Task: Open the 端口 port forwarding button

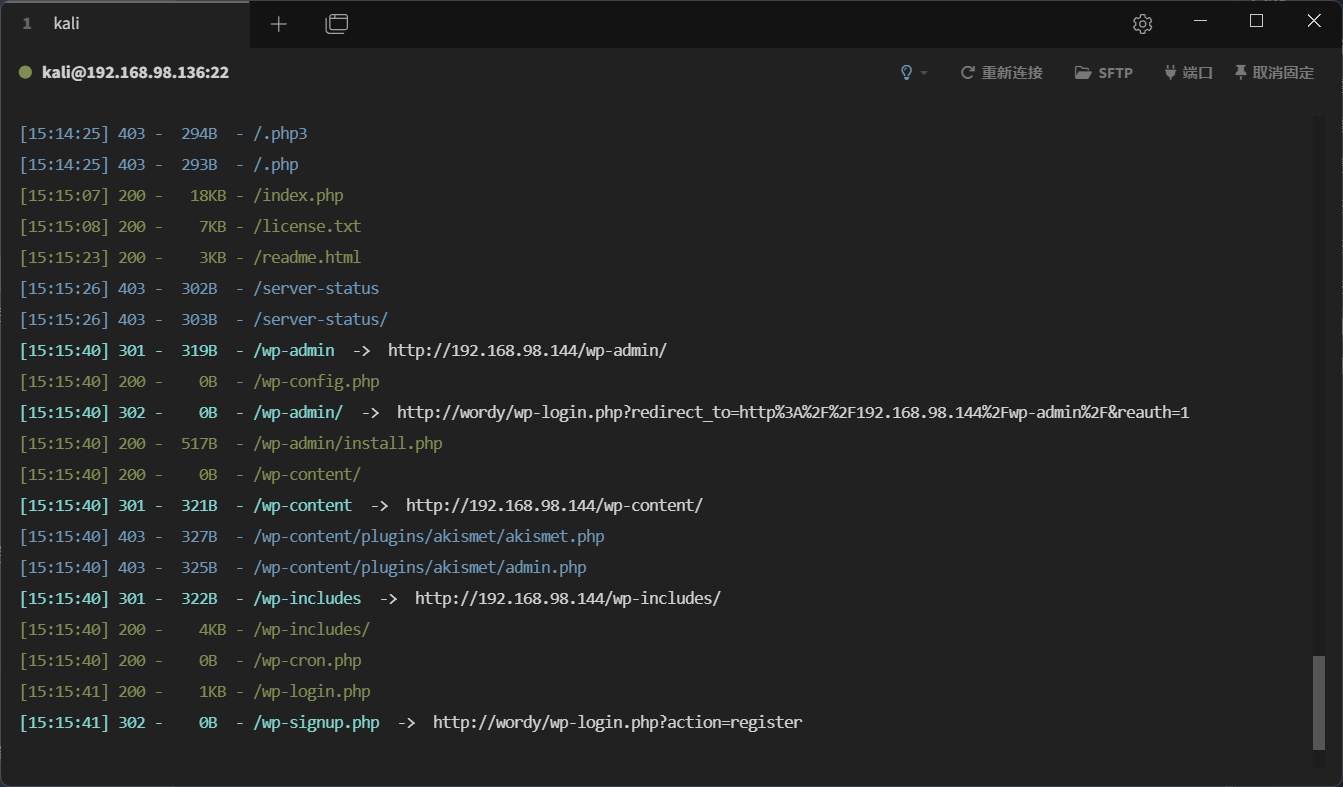Action: 1188,72
